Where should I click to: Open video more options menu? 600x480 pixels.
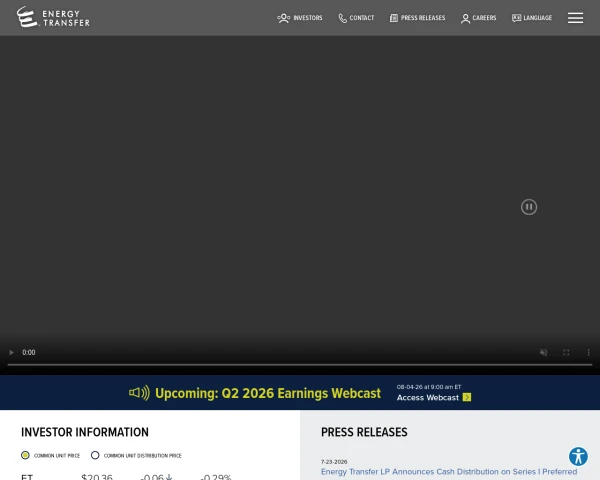tap(589, 352)
